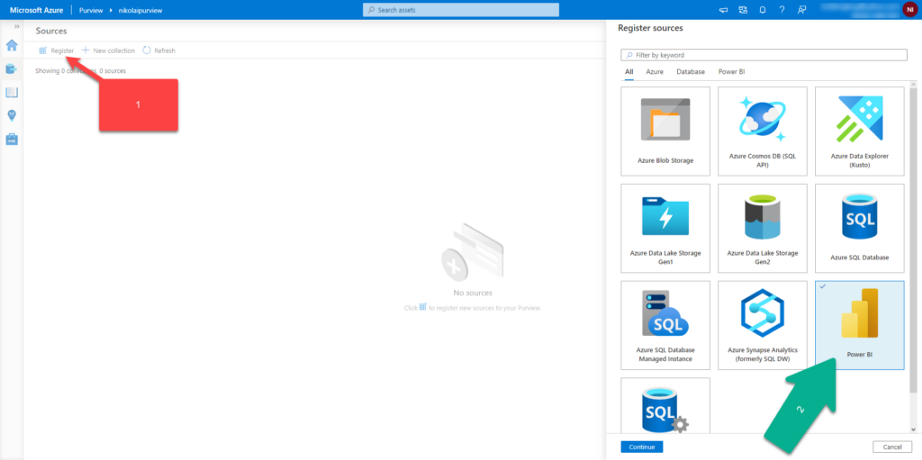Click the Microsoft Azure brand label
The height and width of the screenshot is (460, 922).
[36, 11]
